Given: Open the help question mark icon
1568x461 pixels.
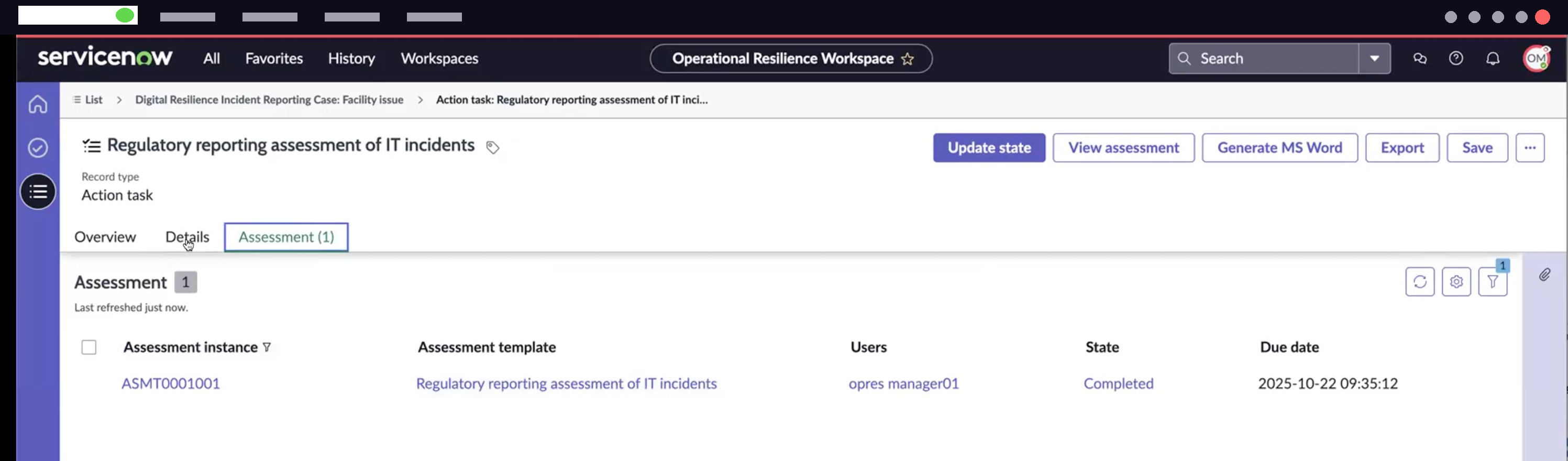Looking at the screenshot, I should click(x=1456, y=59).
